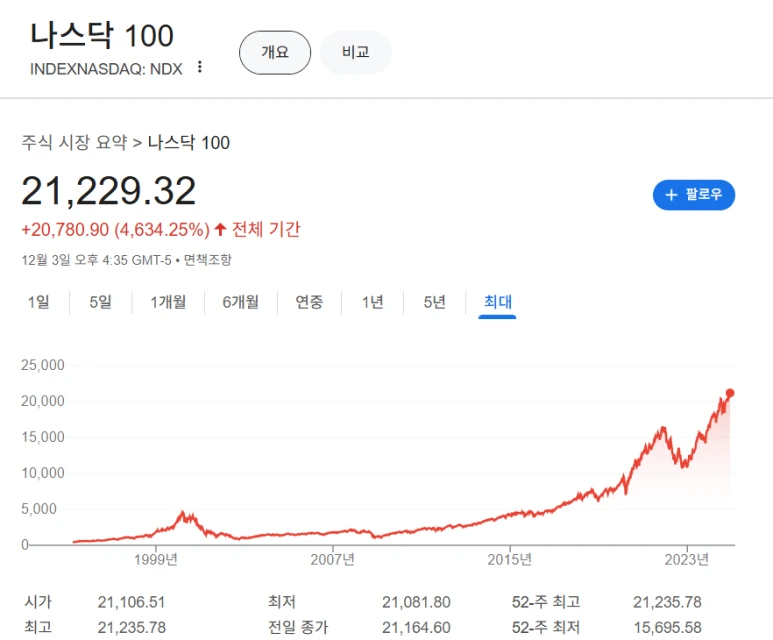This screenshot has height=640, width=773.
Task: Click the 2007년 axis label
Action: click(333, 560)
